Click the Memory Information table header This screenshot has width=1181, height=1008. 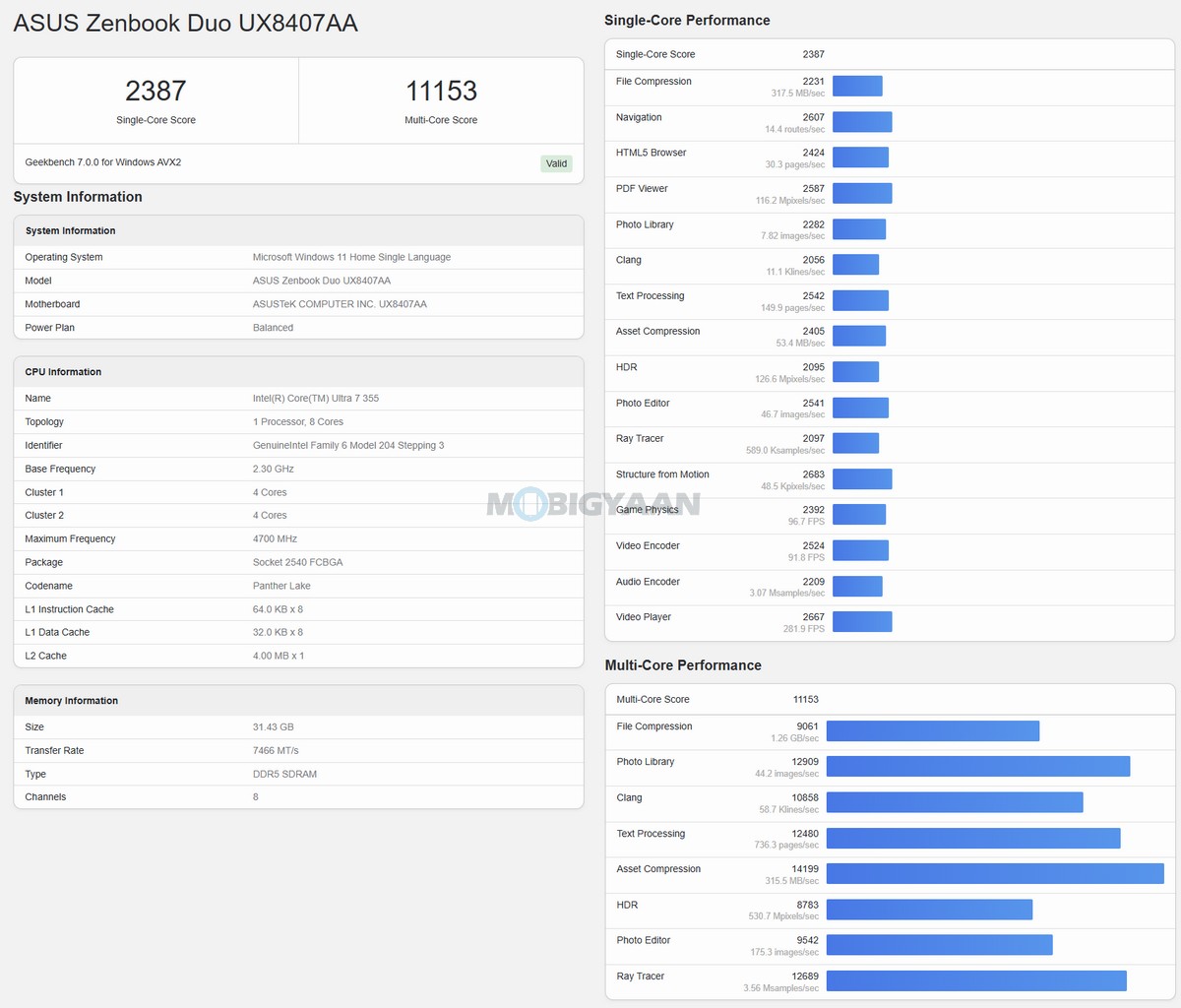(x=298, y=701)
